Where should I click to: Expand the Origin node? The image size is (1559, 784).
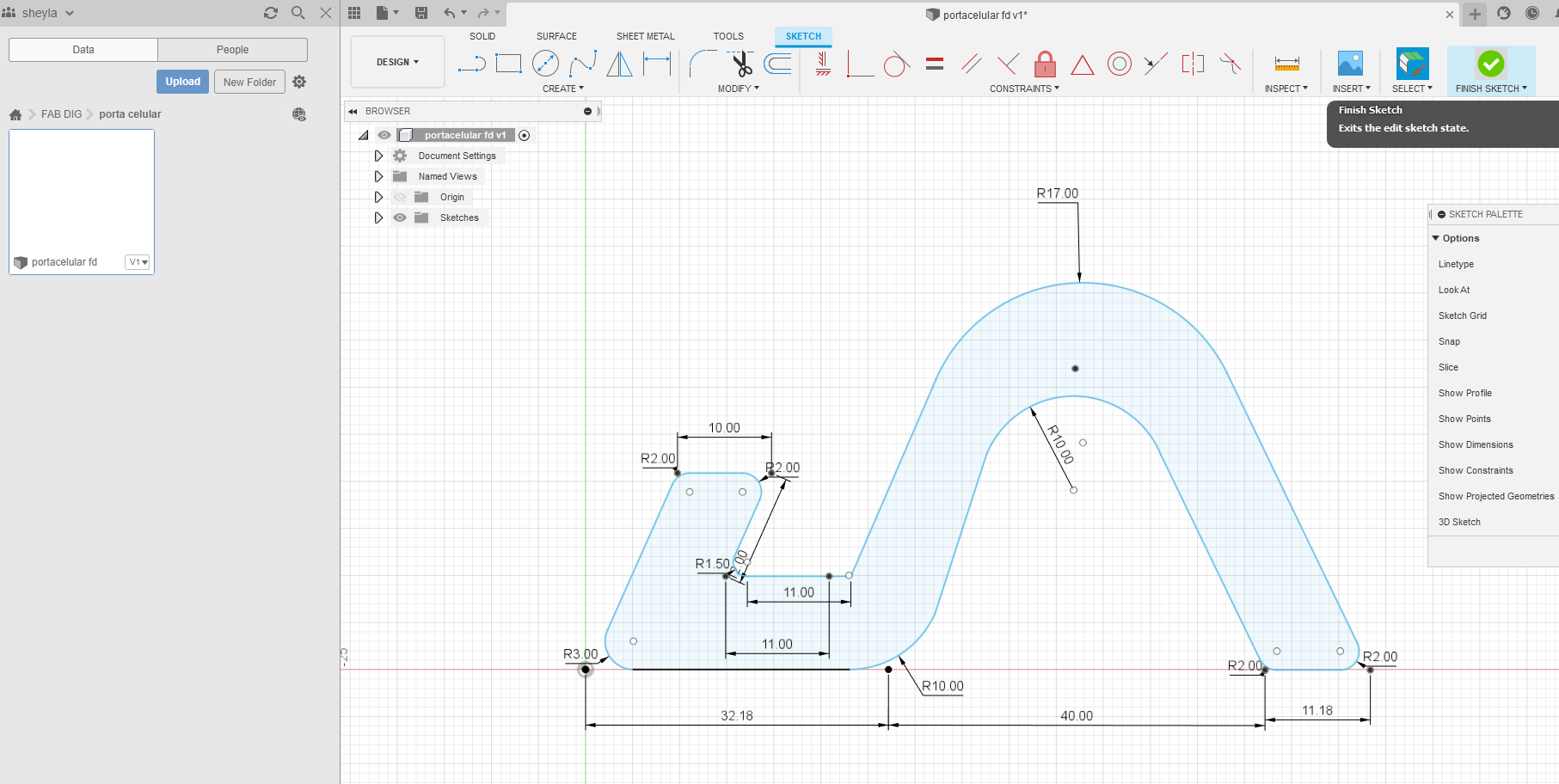[378, 197]
